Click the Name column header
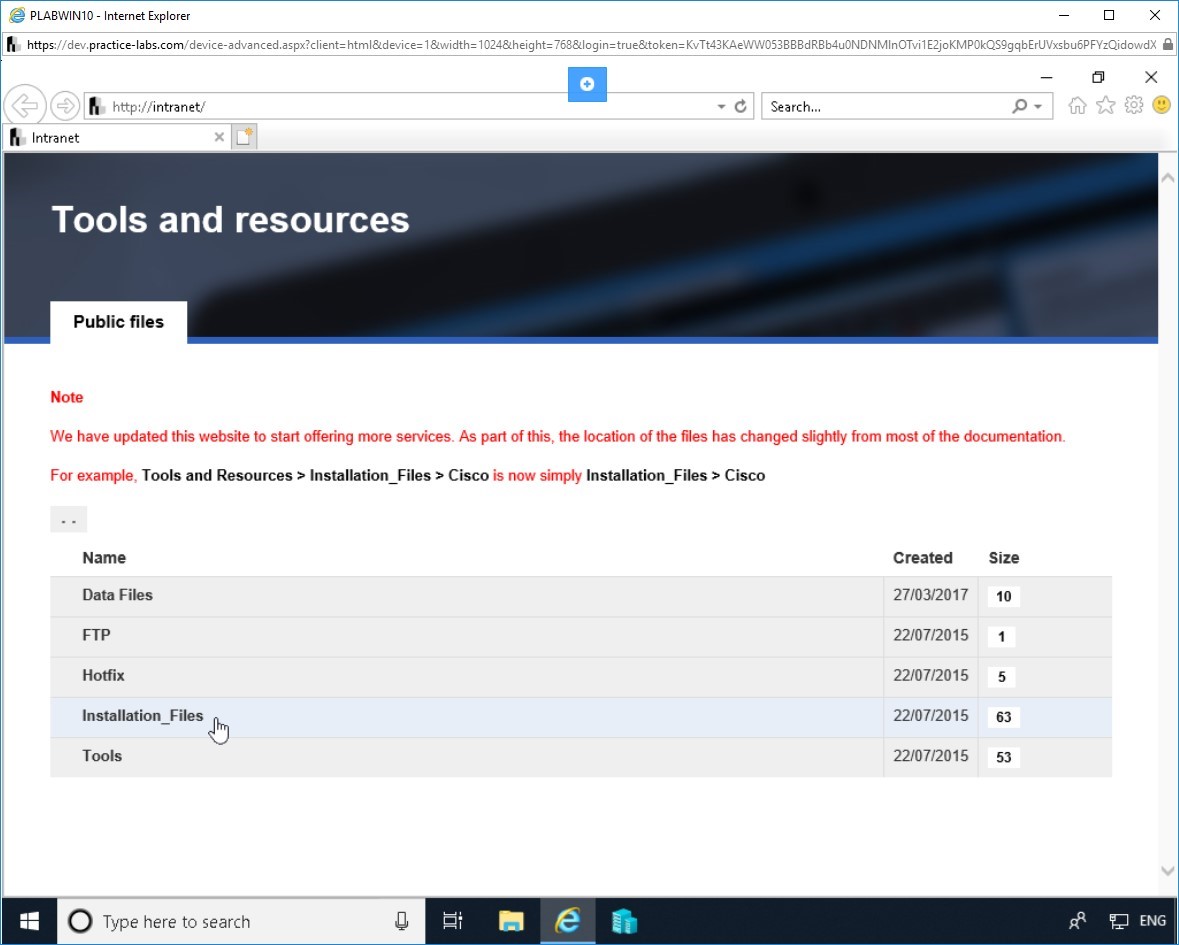 (x=104, y=558)
